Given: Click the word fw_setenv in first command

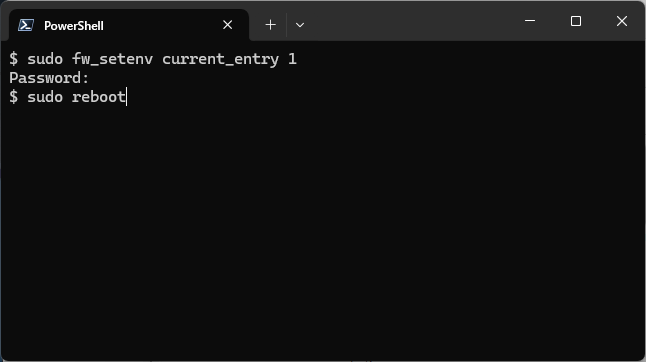Looking at the screenshot, I should (x=112, y=59).
